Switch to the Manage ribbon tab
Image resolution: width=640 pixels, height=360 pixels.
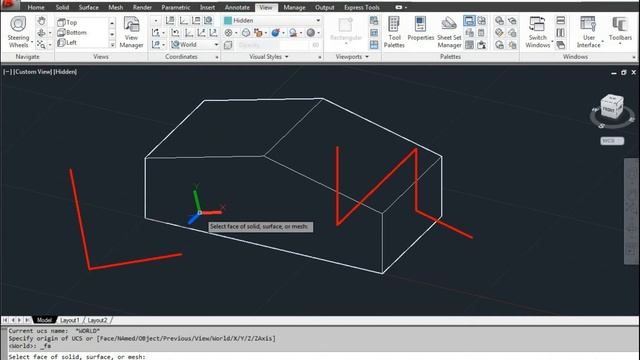tap(294, 7)
